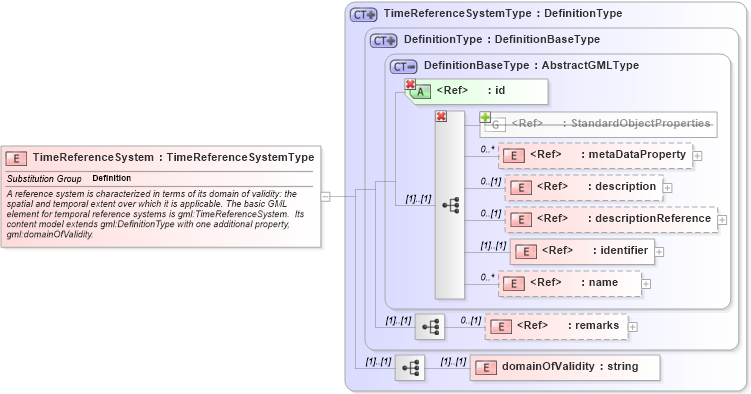Select DefinitionBaseType : AbstractGMLType title
Screen dimensions: 751x394
531,65
